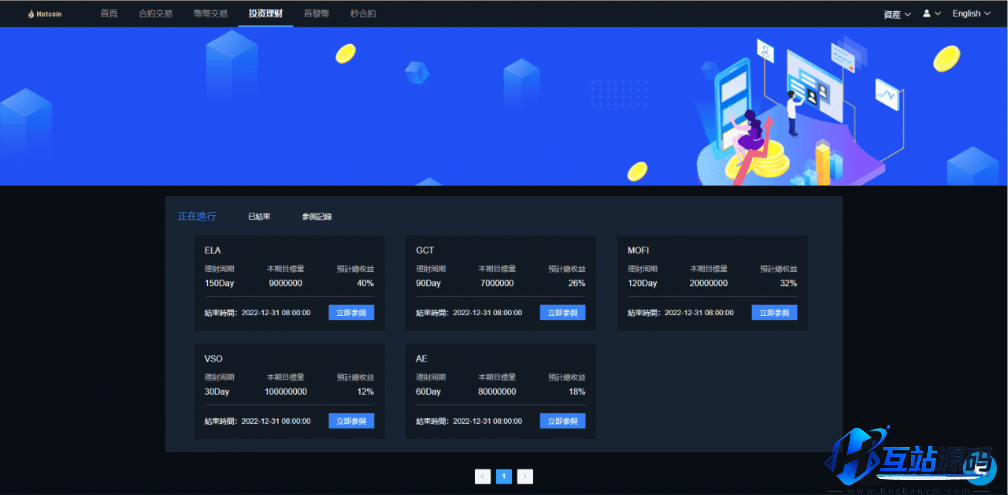Join the GCT plan with 立即參與
This screenshot has height=495, width=1008.
point(562,312)
